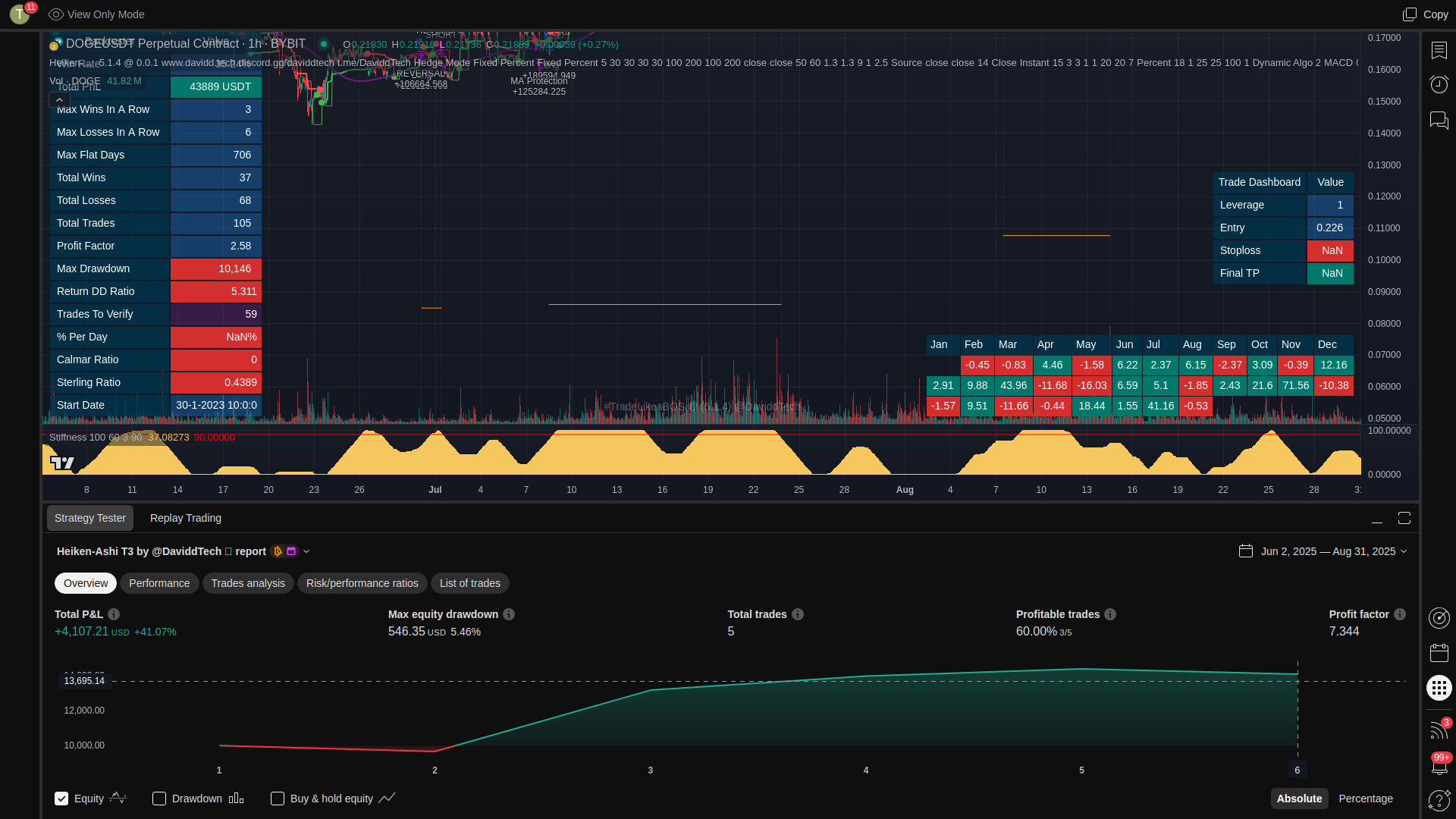Viewport: 1456px width, 819px height.
Task: Click the Start Date 30-1-2023 value
Action: [x=216, y=405]
